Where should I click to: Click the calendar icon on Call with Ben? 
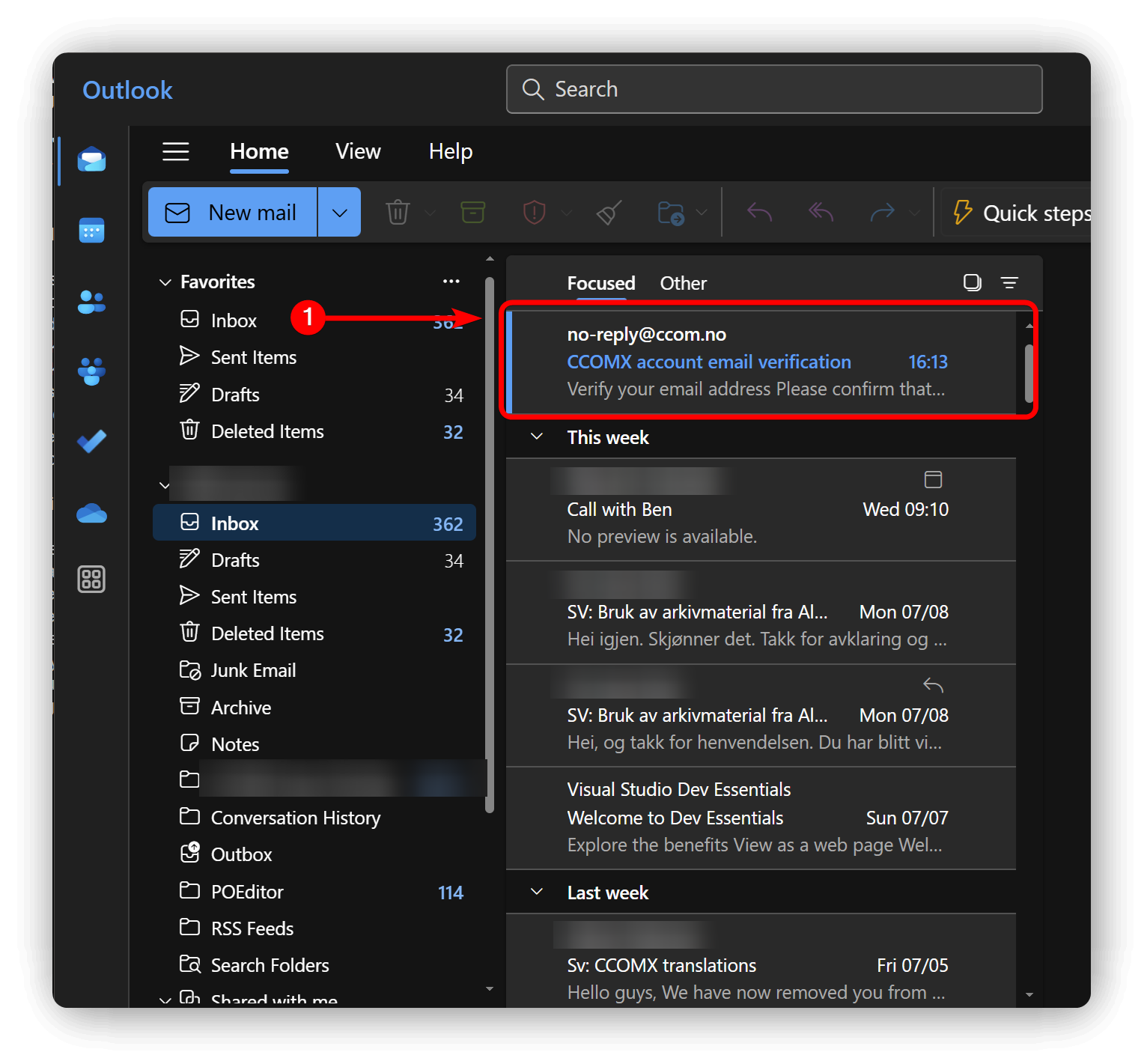tap(933, 479)
